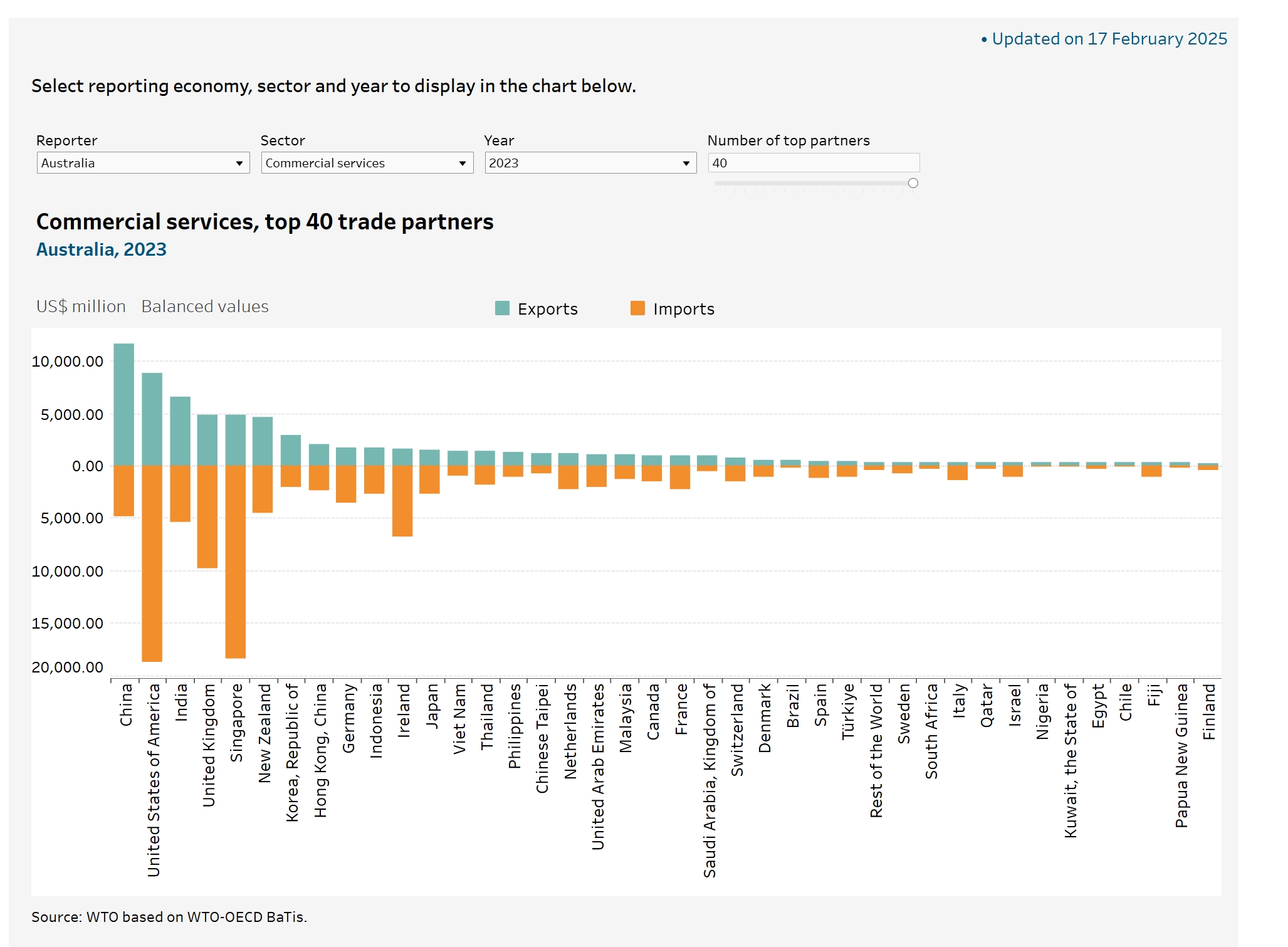Click Ireland's orange imports bar

402,500
